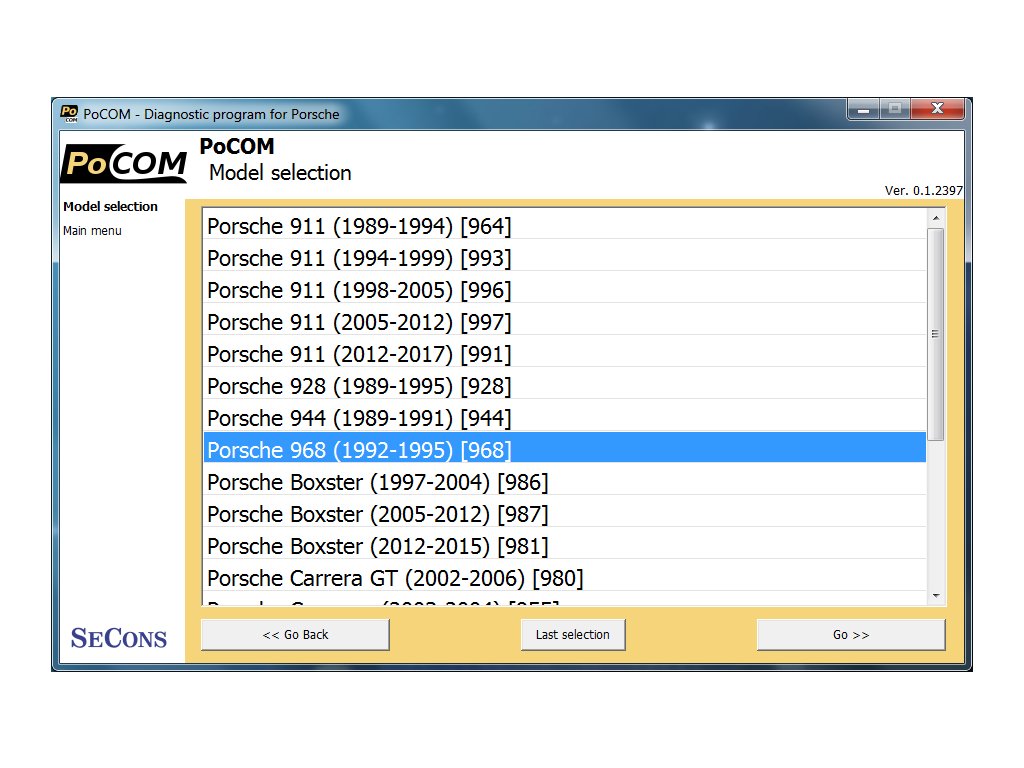Viewport: 1024px width, 768px height.
Task: Click the model list scroll down arrow
Action: (936, 596)
